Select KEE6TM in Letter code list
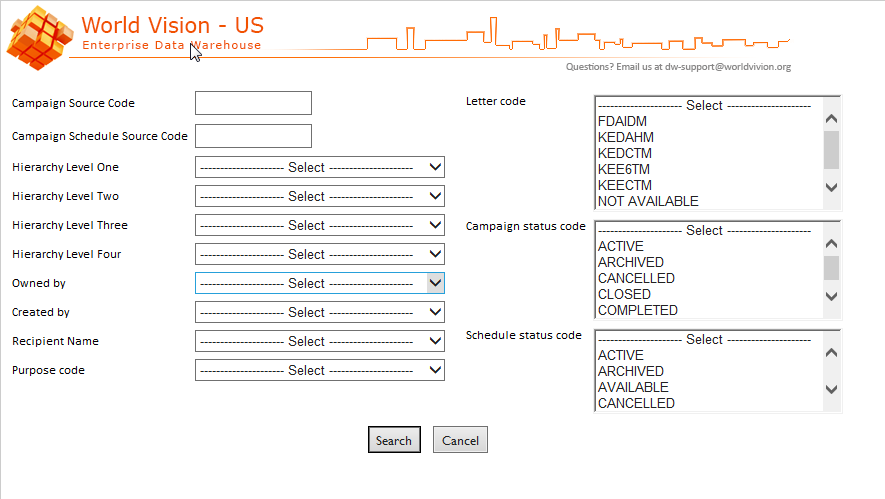The image size is (885, 499). click(x=709, y=169)
